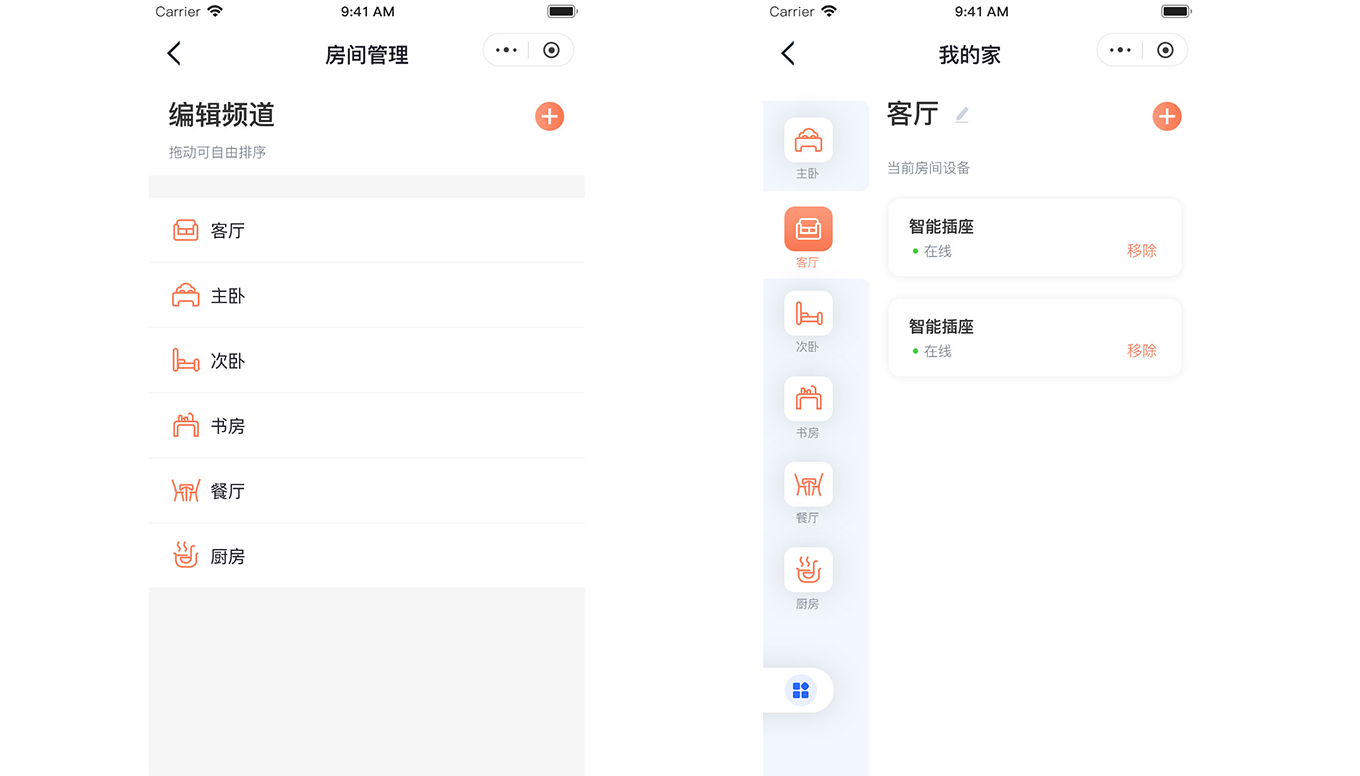Switch to 厨房 in the sidebar
1360x776 pixels.
pyautogui.click(x=808, y=579)
